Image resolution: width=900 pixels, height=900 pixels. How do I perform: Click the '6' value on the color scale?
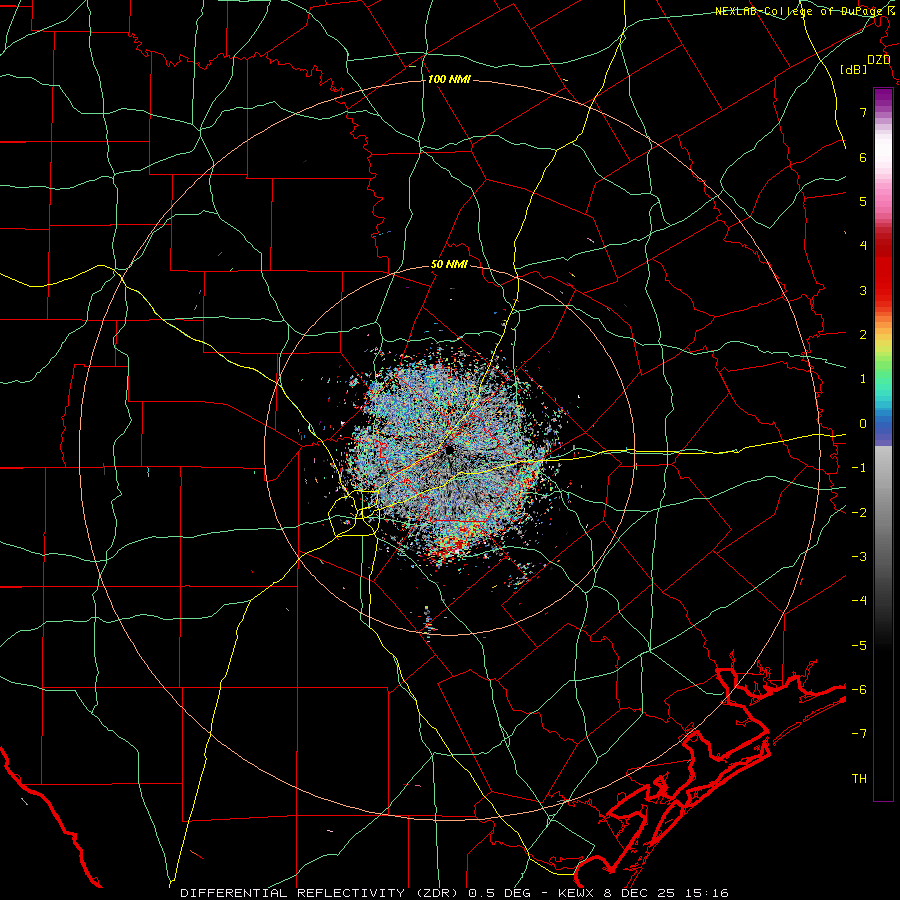863,157
